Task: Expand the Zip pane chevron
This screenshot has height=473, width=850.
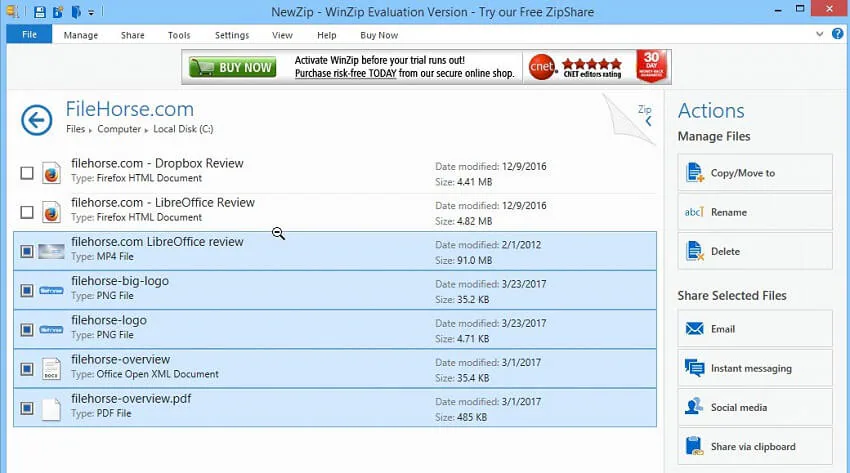Action: pyautogui.click(x=648, y=121)
